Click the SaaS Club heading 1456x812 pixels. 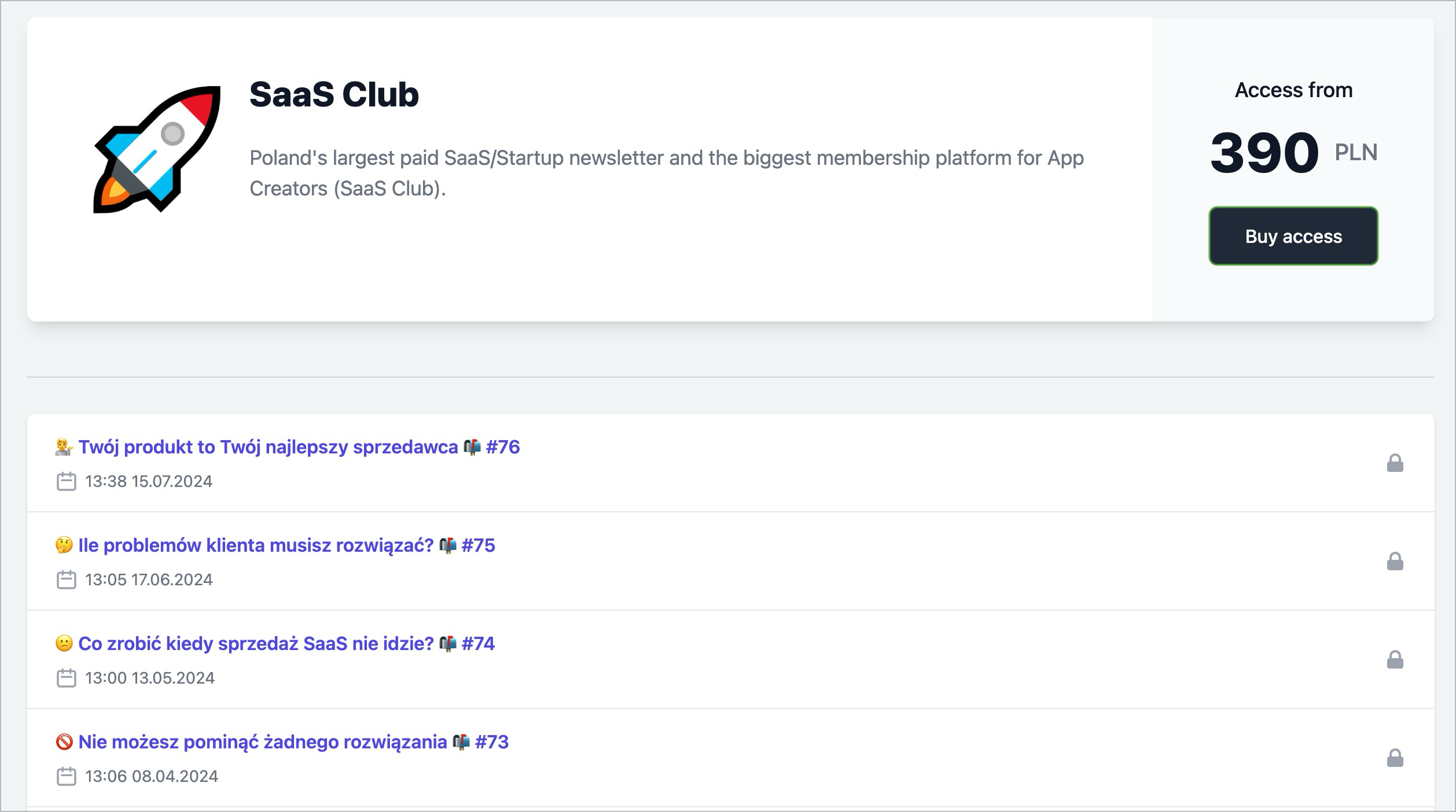(x=334, y=94)
